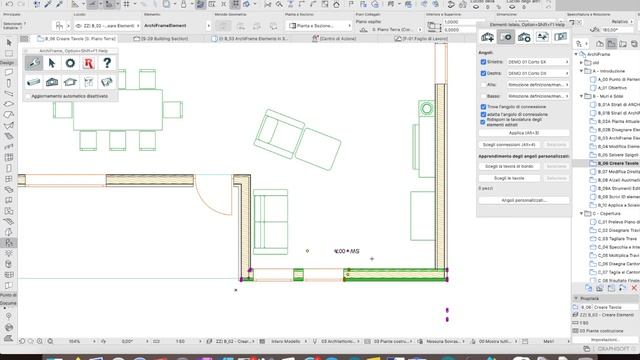This screenshot has height=360, width=640.
Task: Click the Impostazioni button in navigator
Action: pos(605,340)
